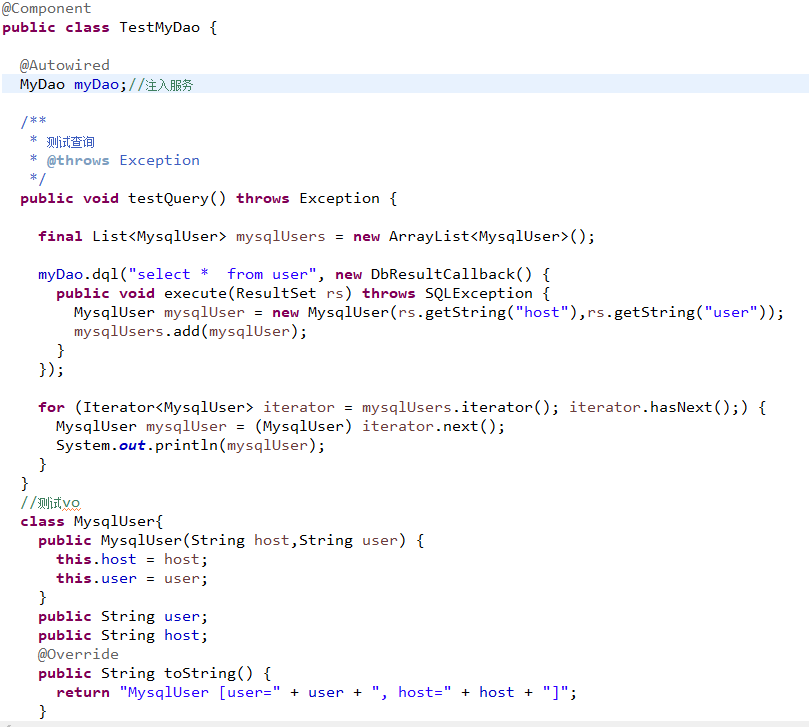The image size is (809, 727).
Task: Click the //测试vo comment
Action: coord(50,503)
